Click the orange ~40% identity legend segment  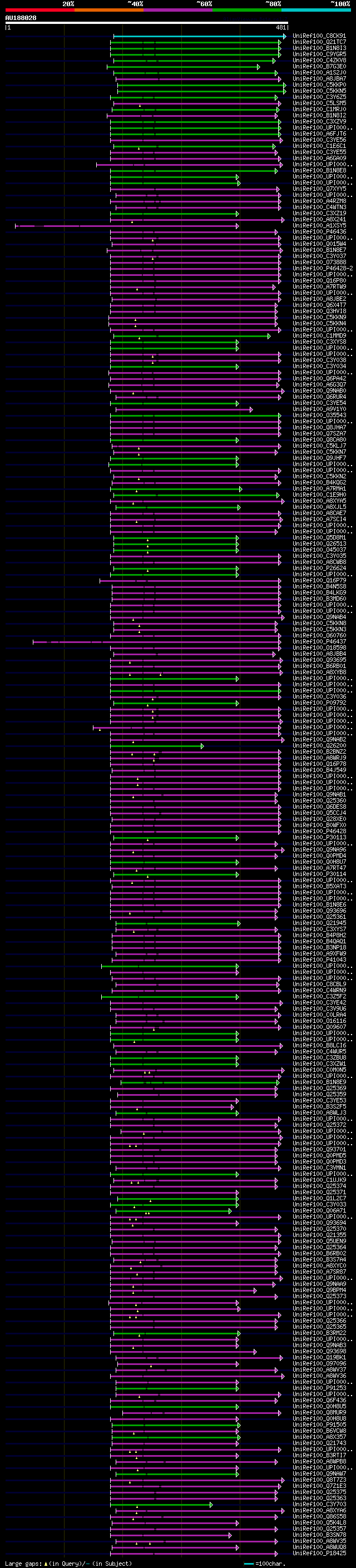[x=109, y=10]
